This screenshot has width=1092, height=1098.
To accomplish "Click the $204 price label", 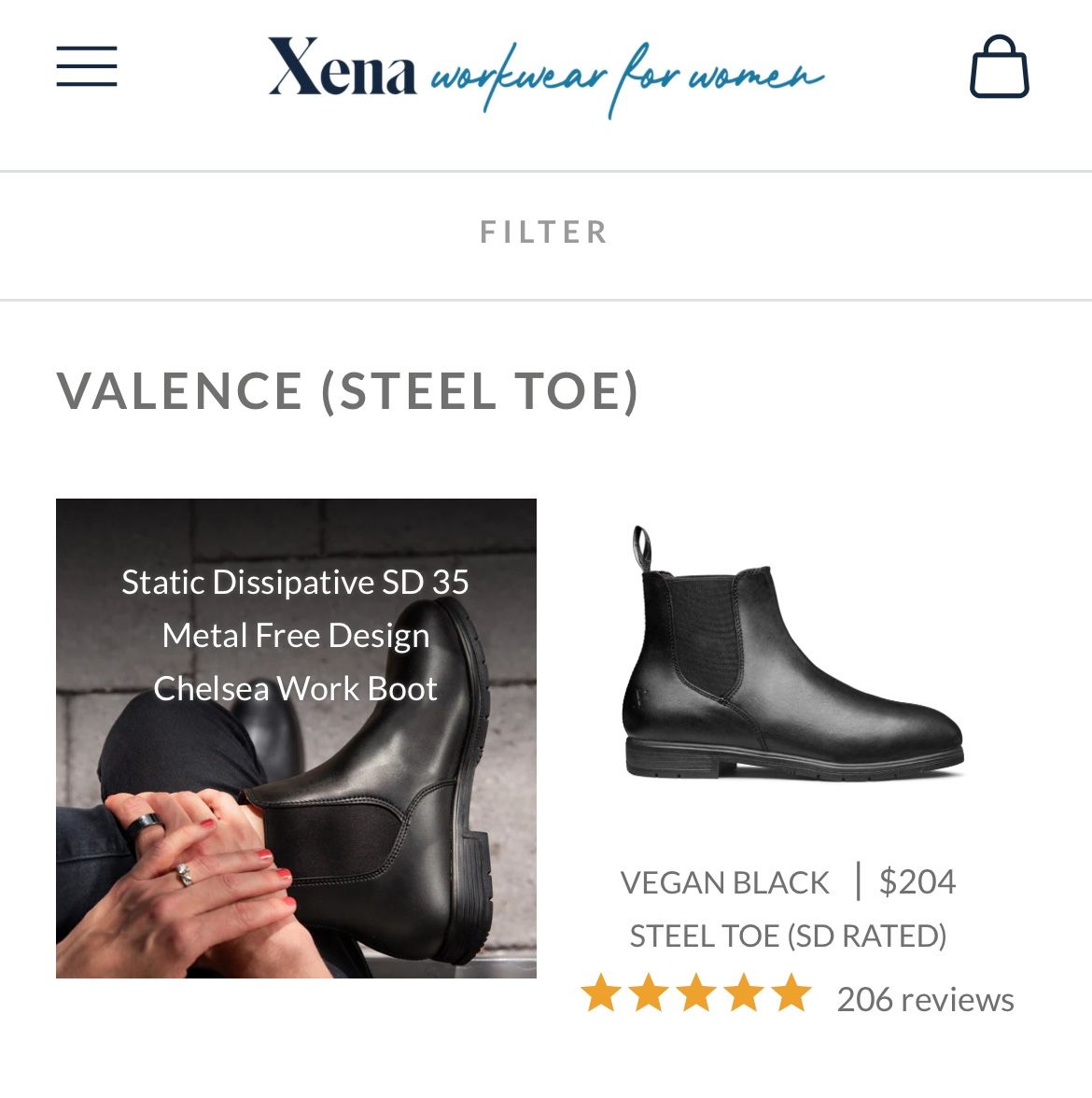I will coord(917,882).
